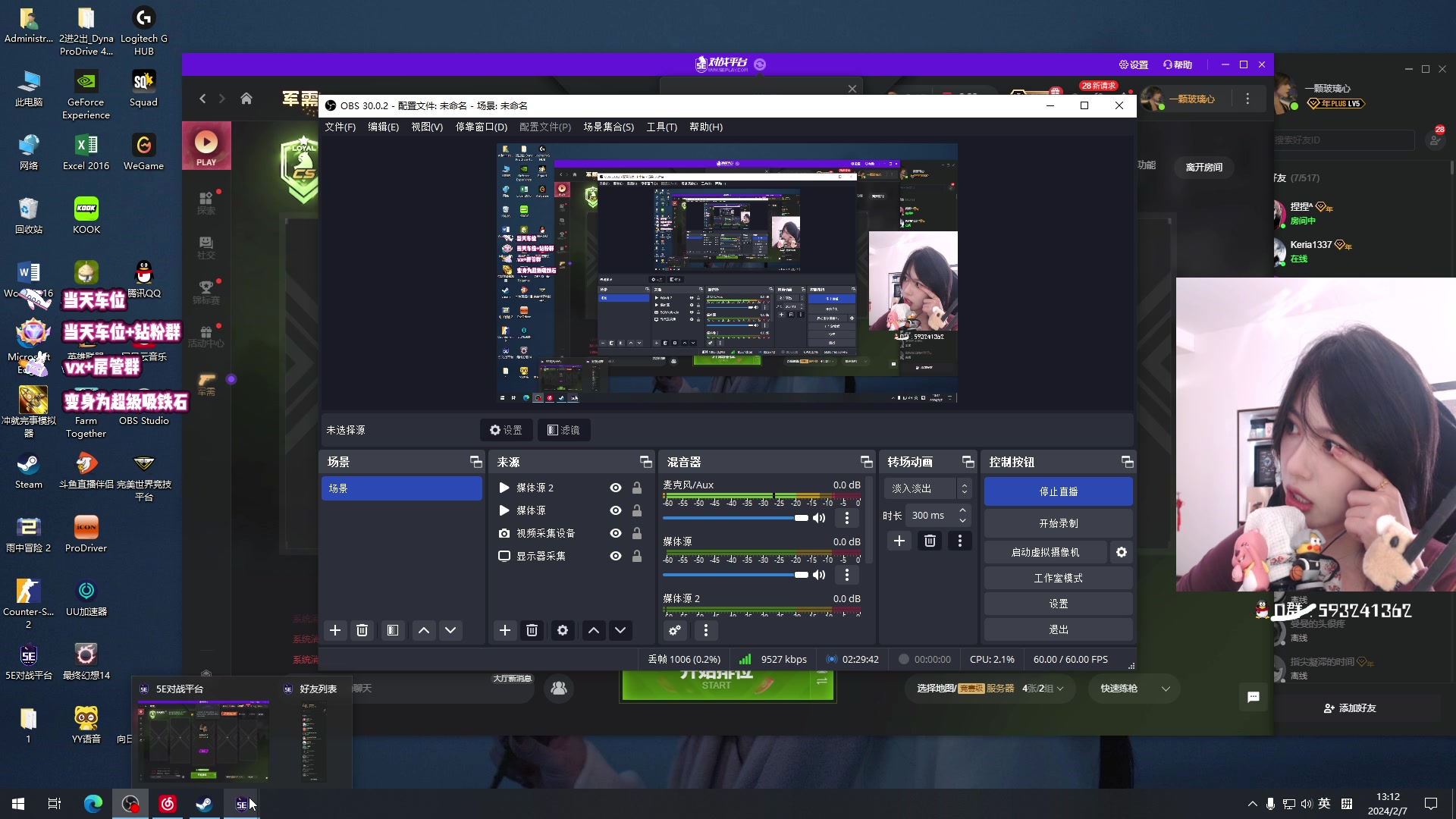Show hidden system tray icons chevron
1456x819 pixels.
[1251, 804]
